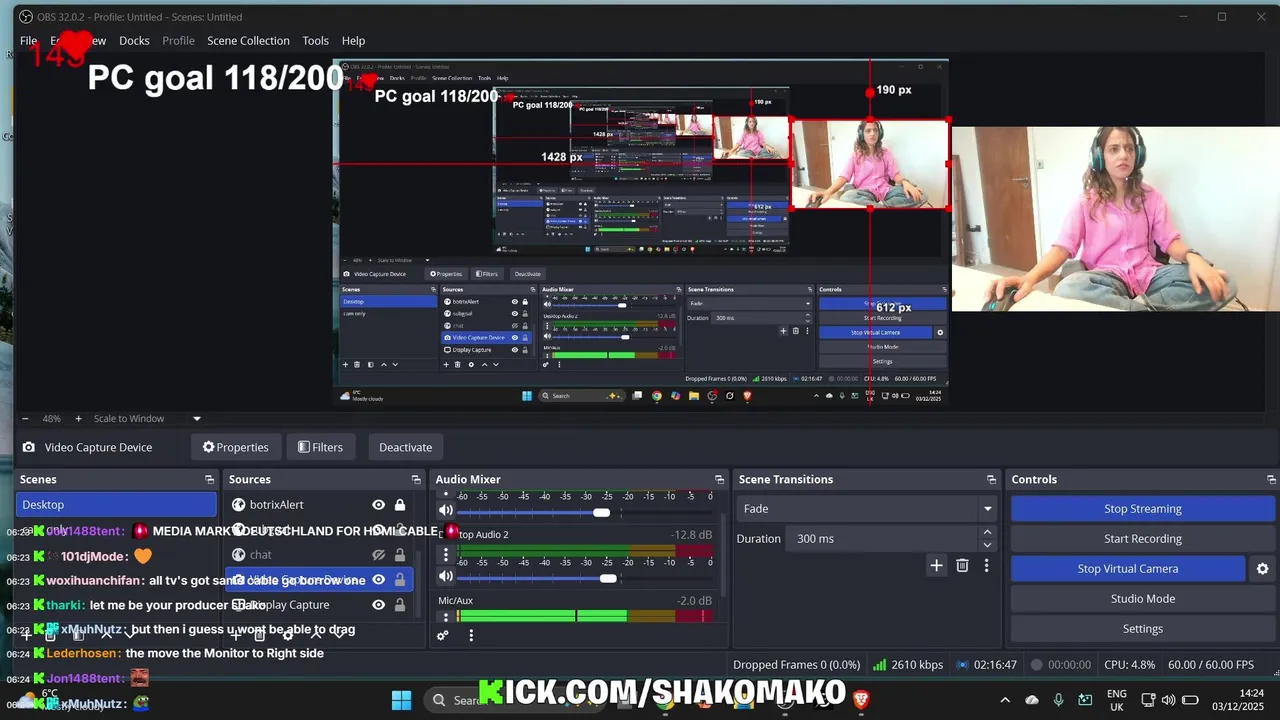Toggle lock on Display Capture source
Viewport: 1280px width, 720px height.
point(400,605)
